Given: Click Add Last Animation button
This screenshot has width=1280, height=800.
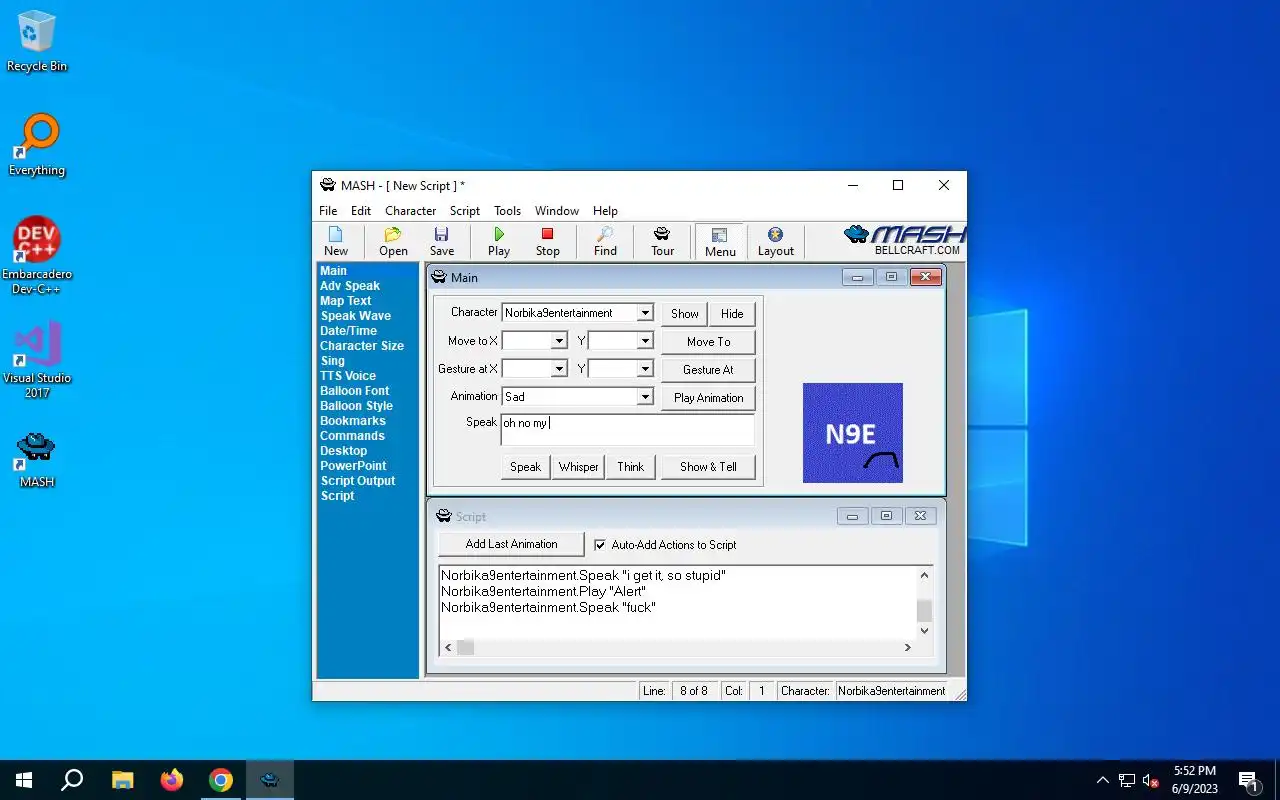Looking at the screenshot, I should [x=511, y=544].
